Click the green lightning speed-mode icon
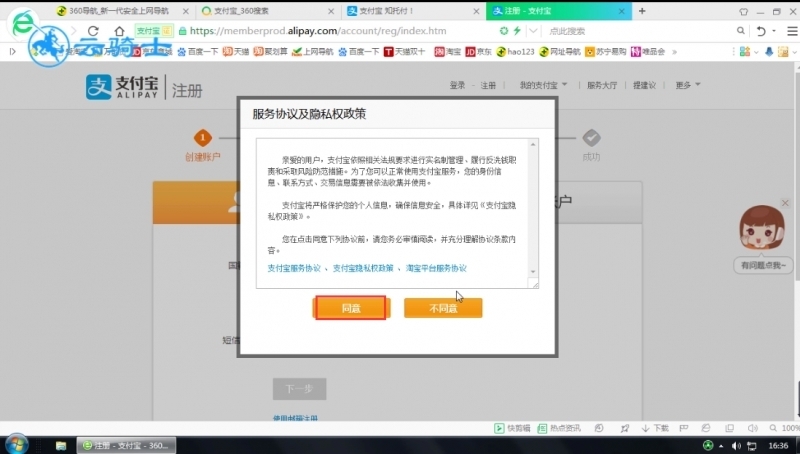 [x=517, y=31]
